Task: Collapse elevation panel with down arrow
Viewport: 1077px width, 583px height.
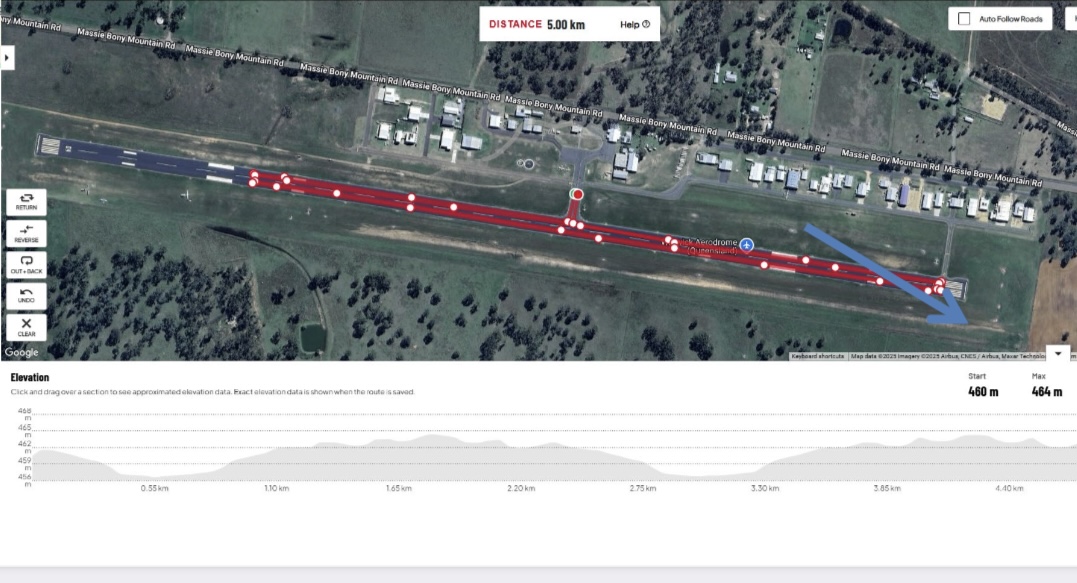Action: click(1058, 354)
